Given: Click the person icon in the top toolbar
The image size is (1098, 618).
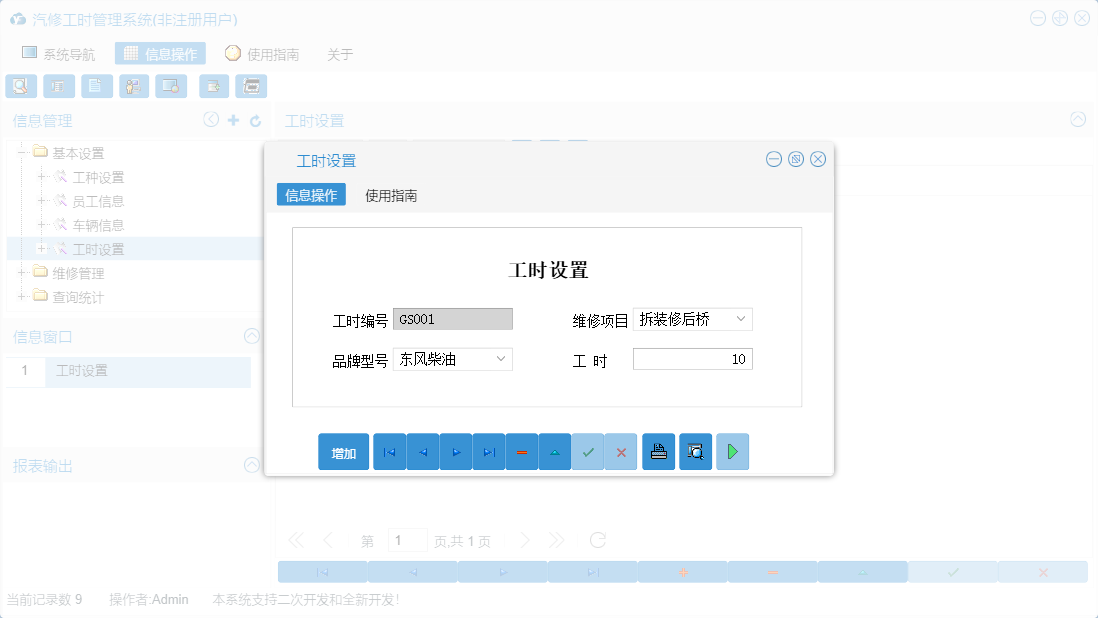Looking at the screenshot, I should 133,86.
